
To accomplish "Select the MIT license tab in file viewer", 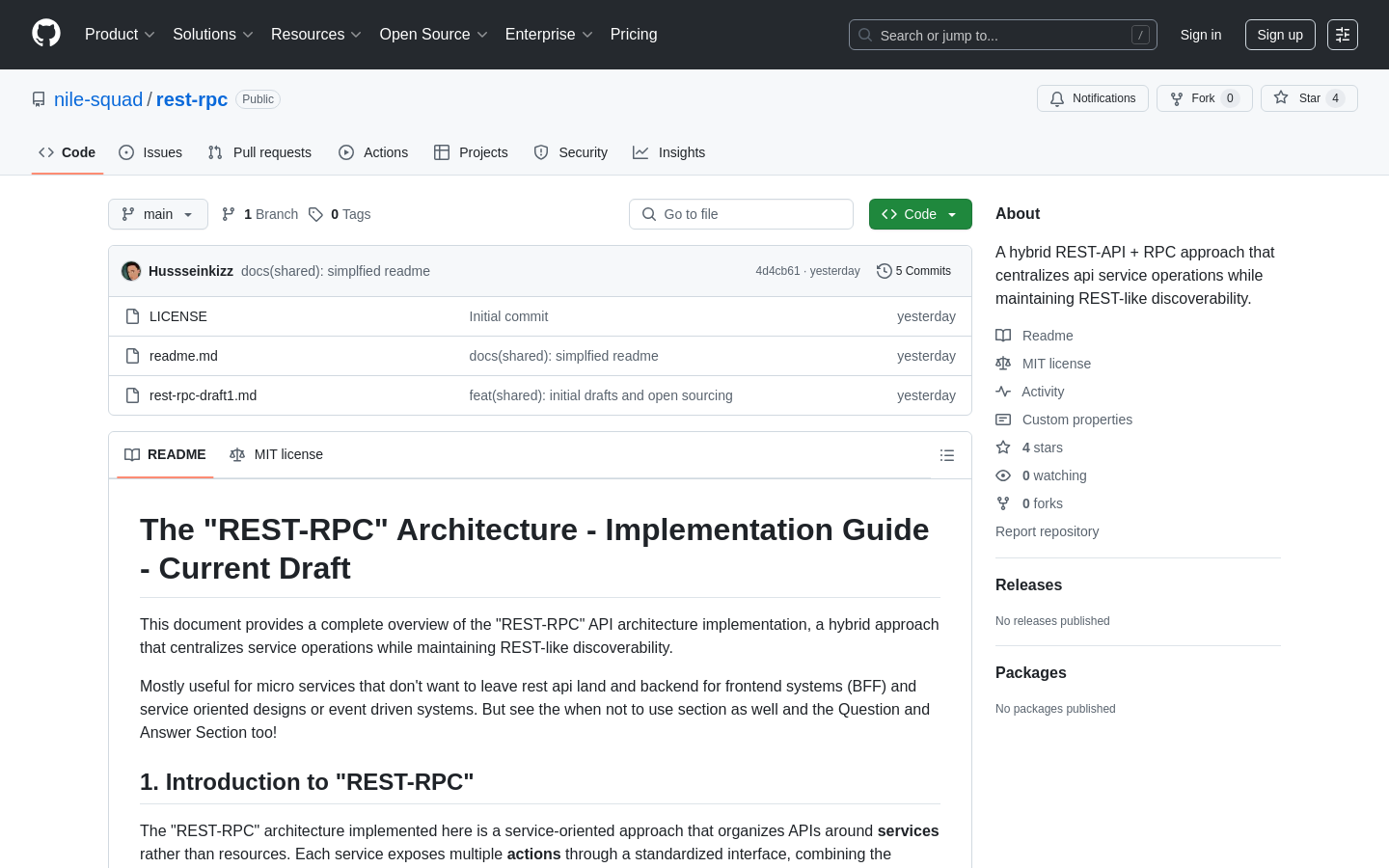I will click(x=276, y=454).
